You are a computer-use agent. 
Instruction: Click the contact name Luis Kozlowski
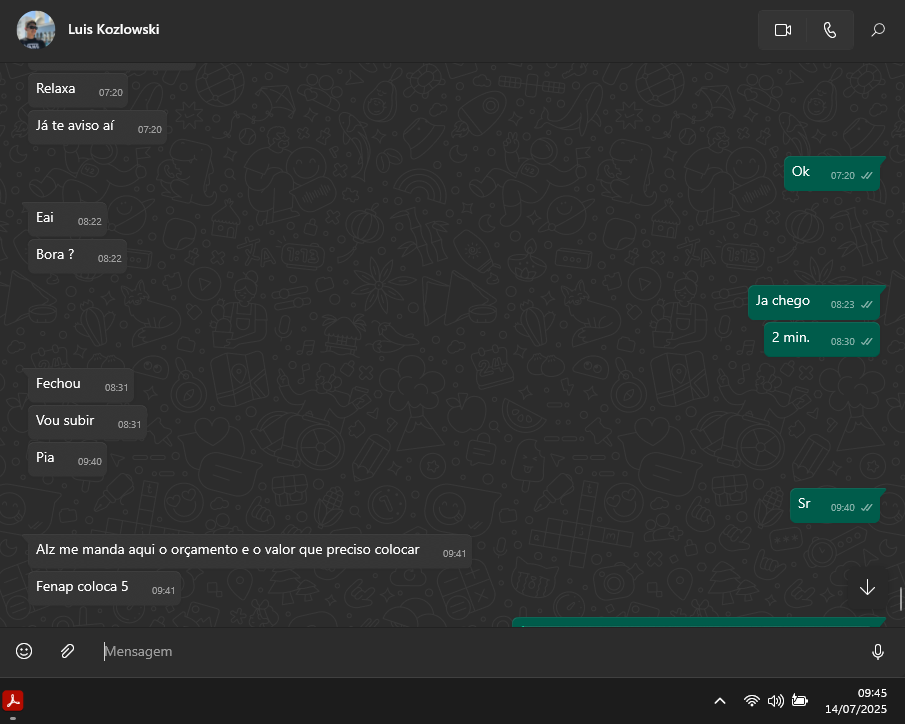[x=113, y=30]
